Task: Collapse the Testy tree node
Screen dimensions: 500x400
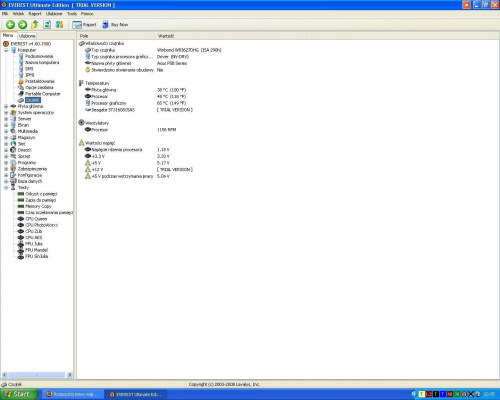Action: click(x=6, y=188)
